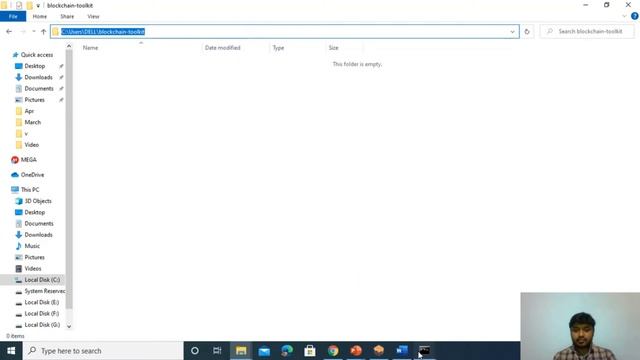Open File Explorer taskbar icon

pyautogui.click(x=241, y=351)
